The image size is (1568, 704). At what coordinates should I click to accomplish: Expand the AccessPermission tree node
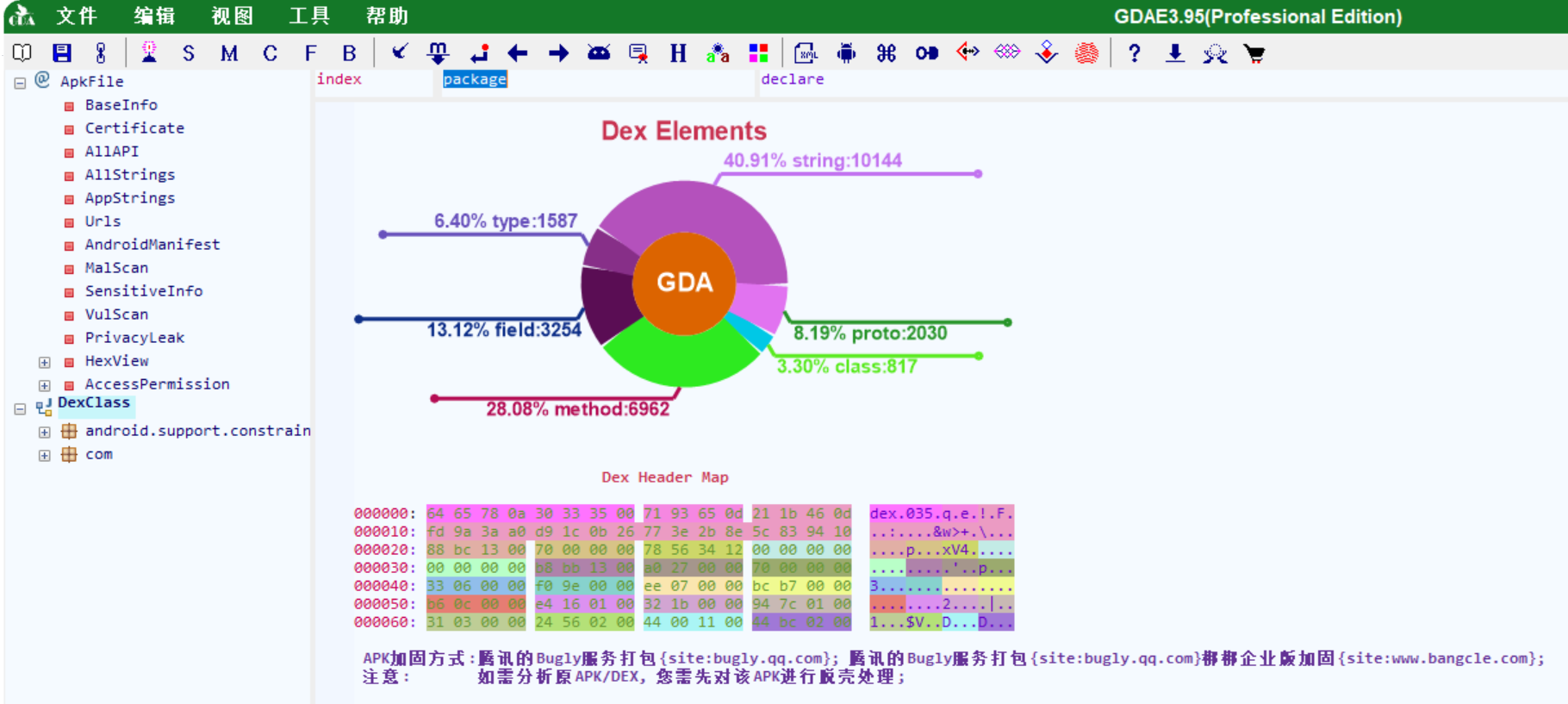click(x=45, y=385)
